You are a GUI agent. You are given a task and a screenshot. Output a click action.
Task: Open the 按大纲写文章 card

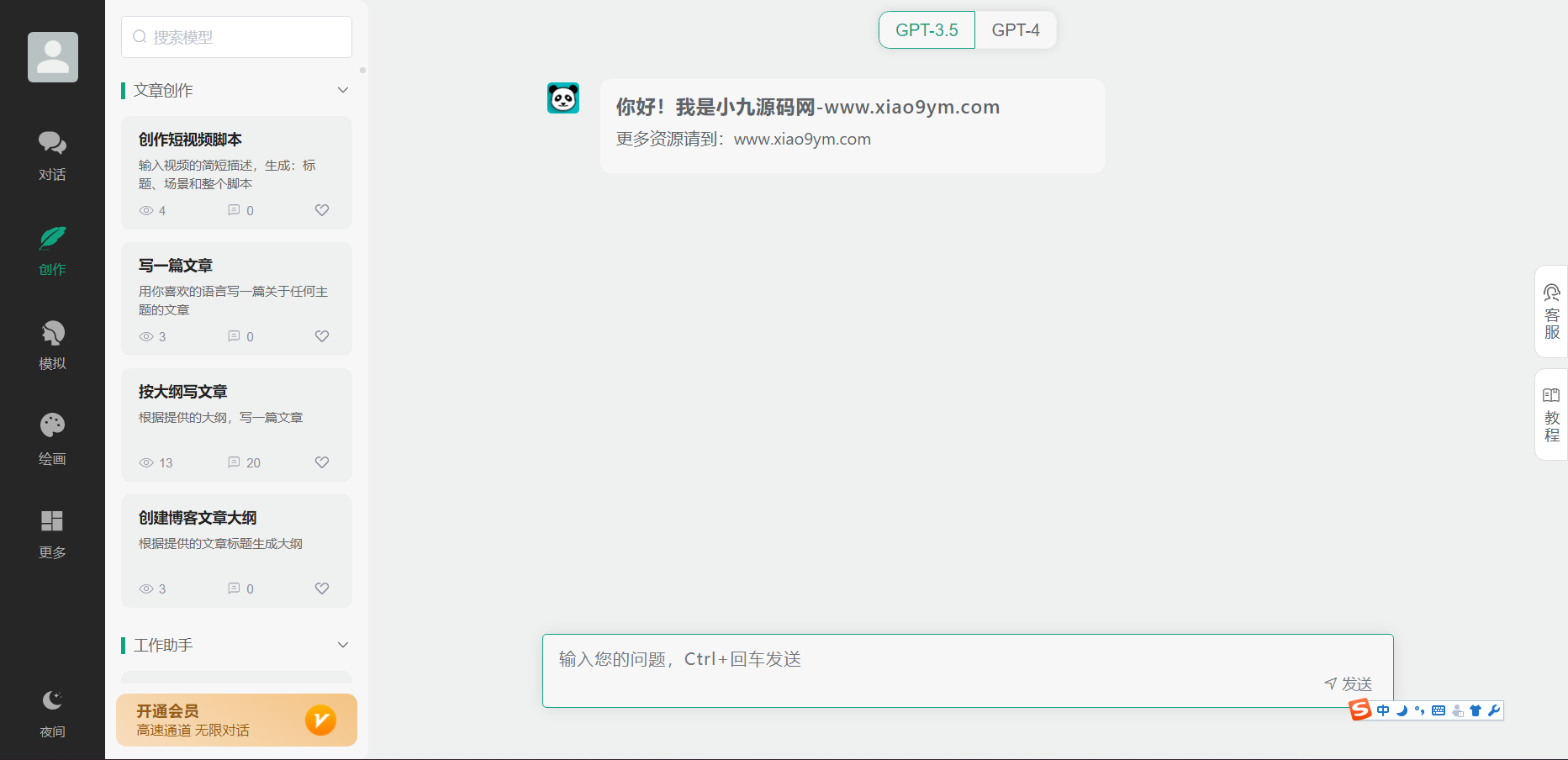tap(236, 425)
